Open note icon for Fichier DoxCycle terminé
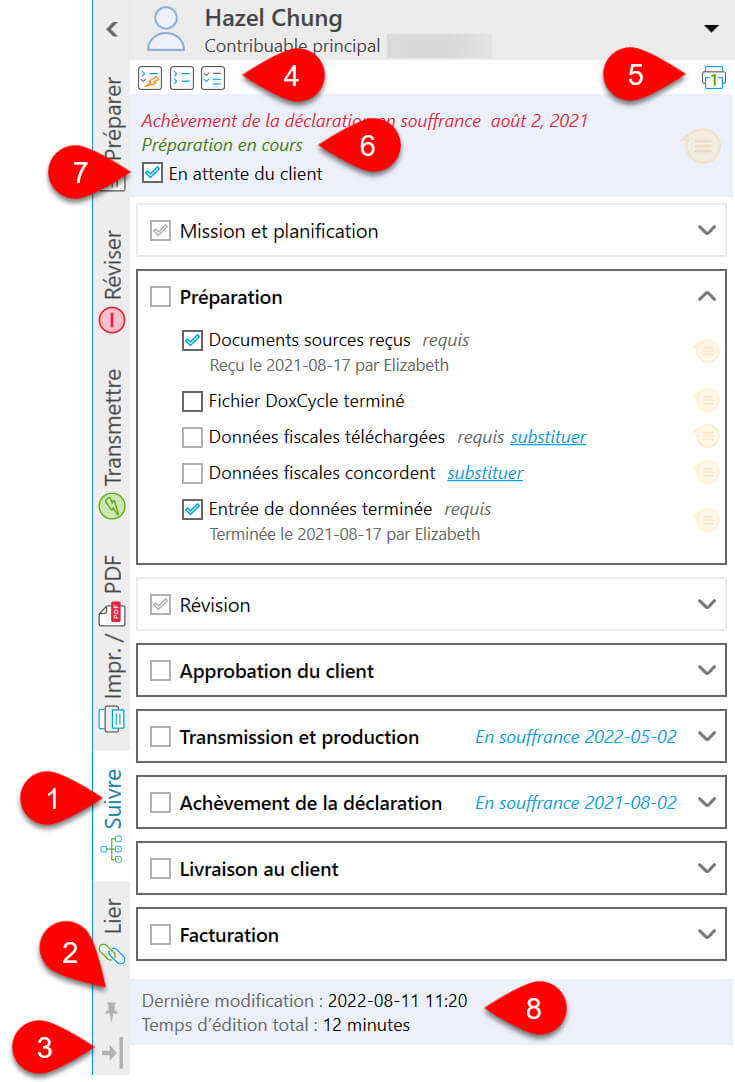735x1082 pixels. [x=707, y=400]
